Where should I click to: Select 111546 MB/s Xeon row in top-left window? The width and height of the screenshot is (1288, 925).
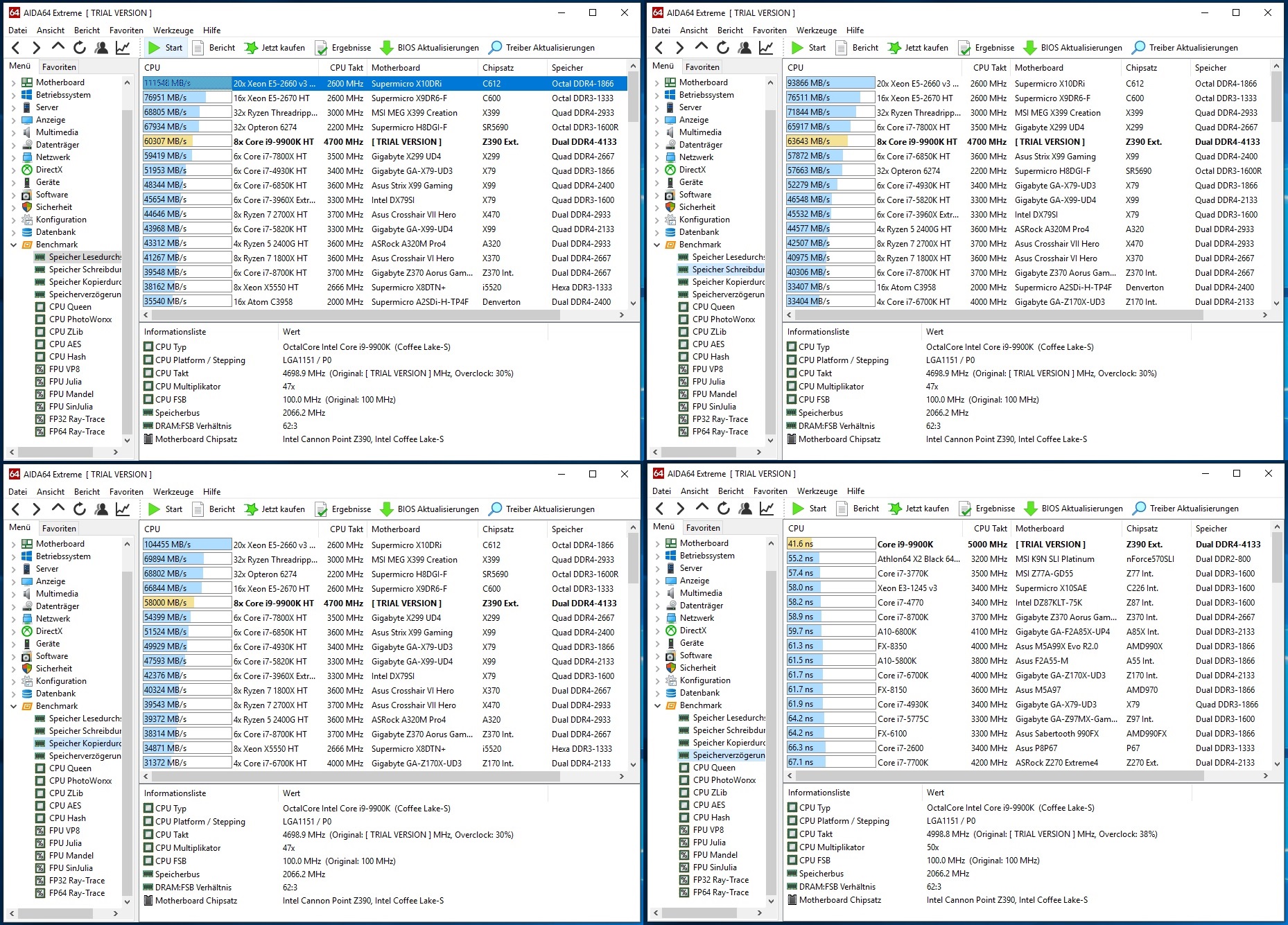384,83
